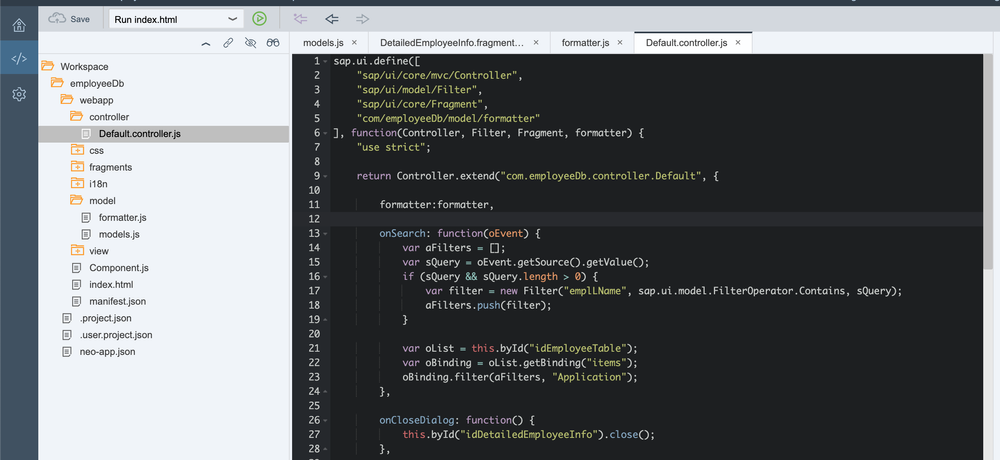Collapse the model folder

pyautogui.click(x=77, y=200)
